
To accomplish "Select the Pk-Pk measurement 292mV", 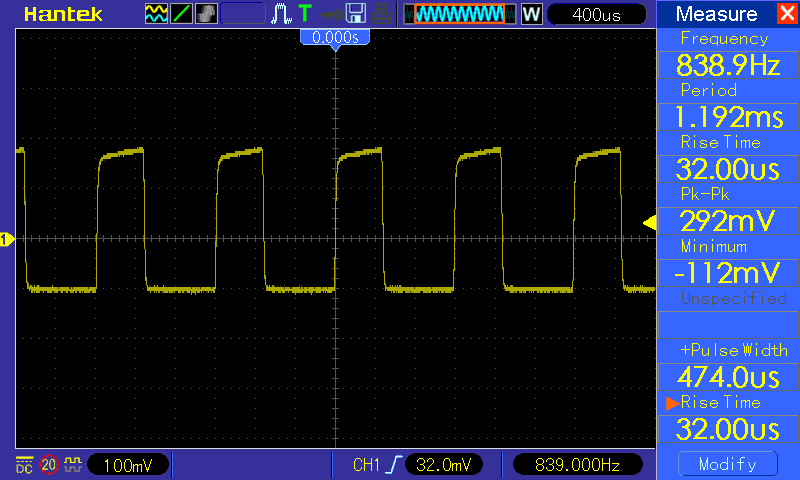I will coord(728,221).
